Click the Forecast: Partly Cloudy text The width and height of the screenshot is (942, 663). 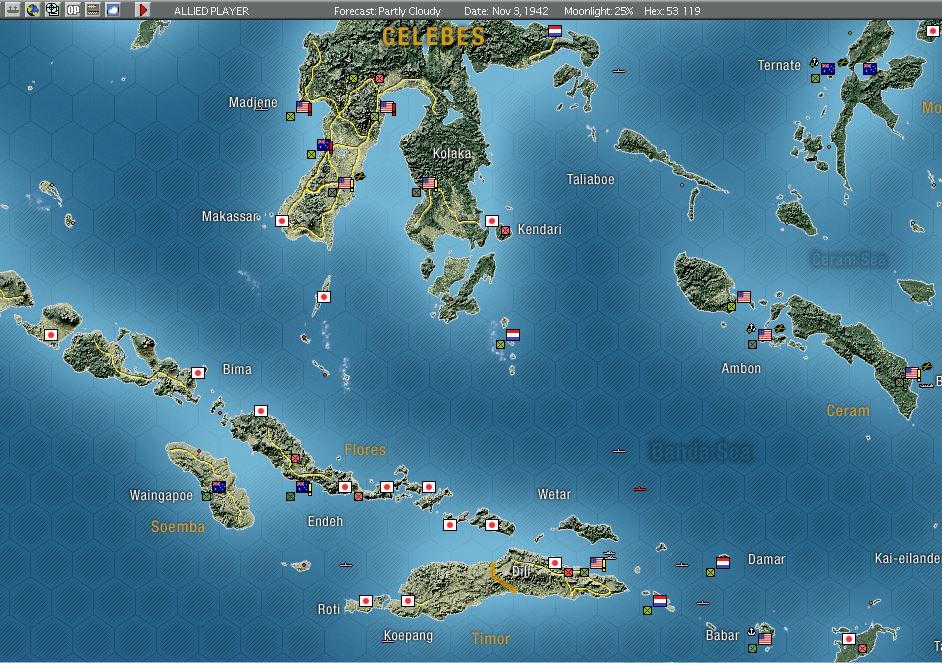pyautogui.click(x=387, y=11)
